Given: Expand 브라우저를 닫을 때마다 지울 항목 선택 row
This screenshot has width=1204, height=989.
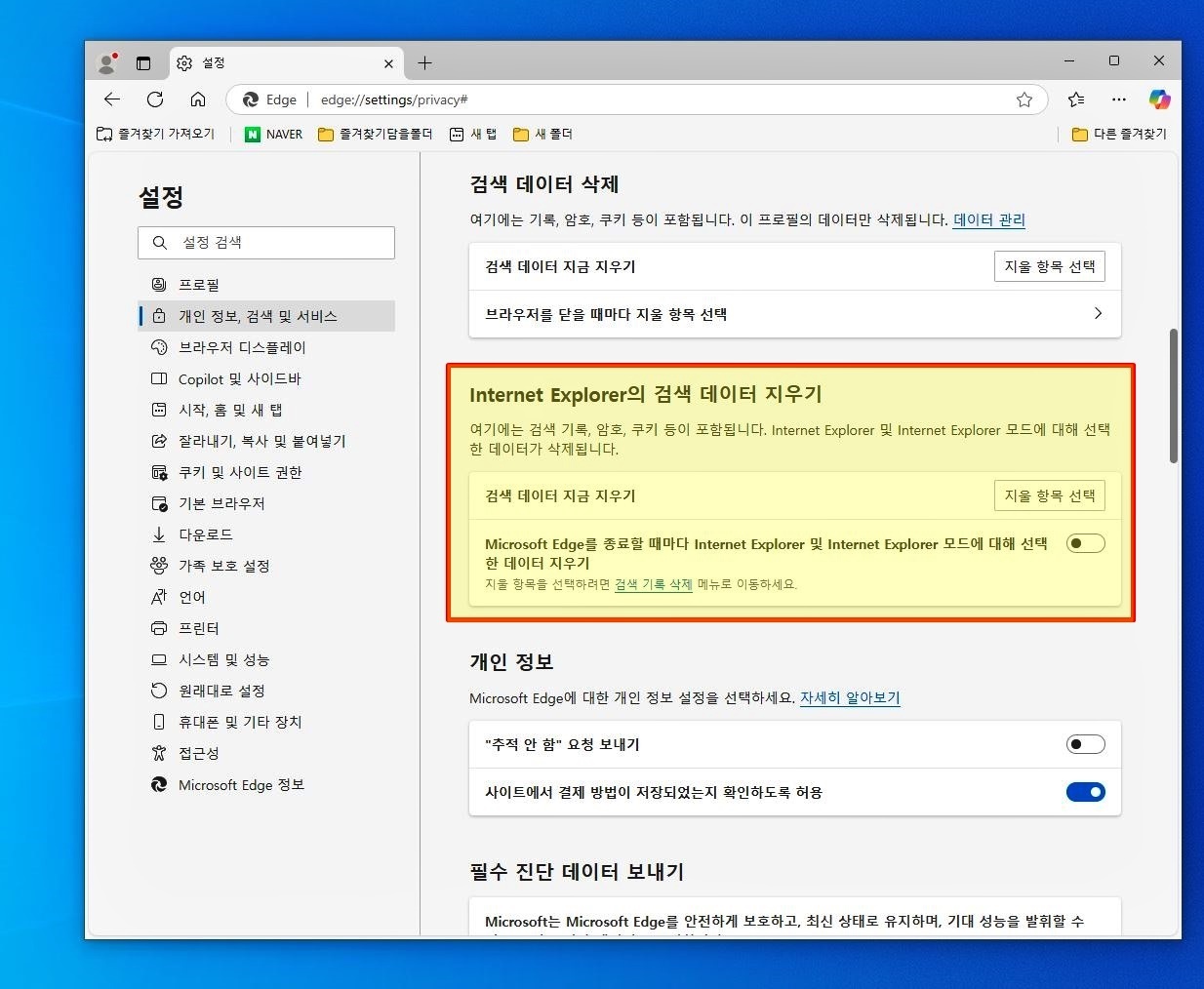Looking at the screenshot, I should tap(794, 314).
